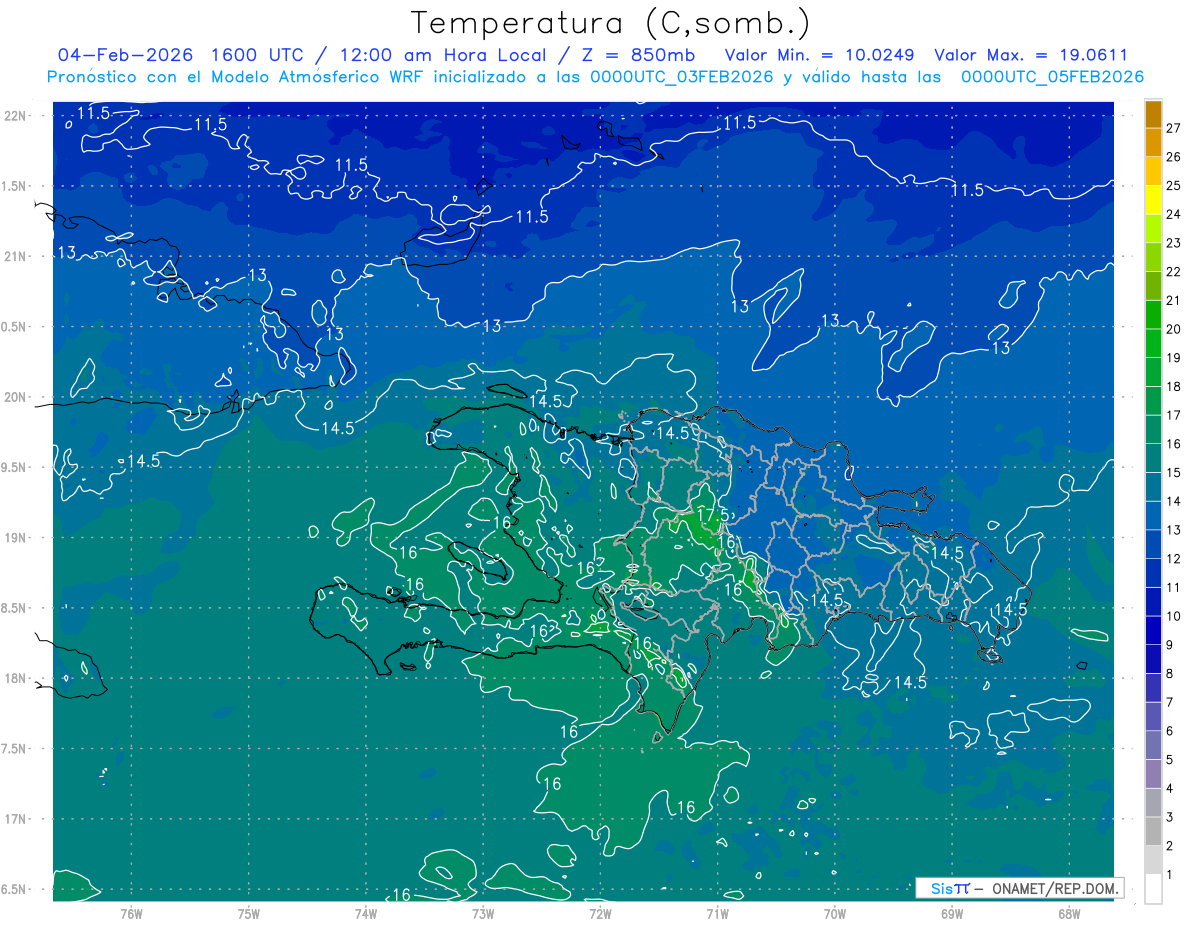The height and width of the screenshot is (927, 1200).
Task: Click the '17.5' contour label on map
Action: coord(712,514)
